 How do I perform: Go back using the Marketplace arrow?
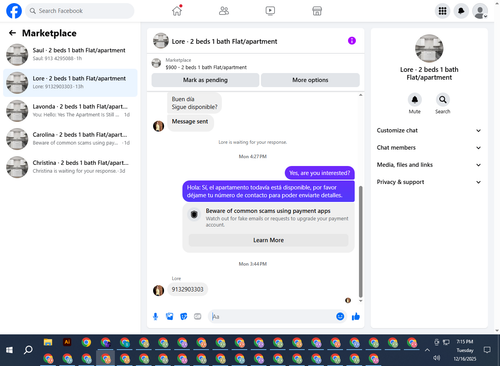(x=12, y=33)
